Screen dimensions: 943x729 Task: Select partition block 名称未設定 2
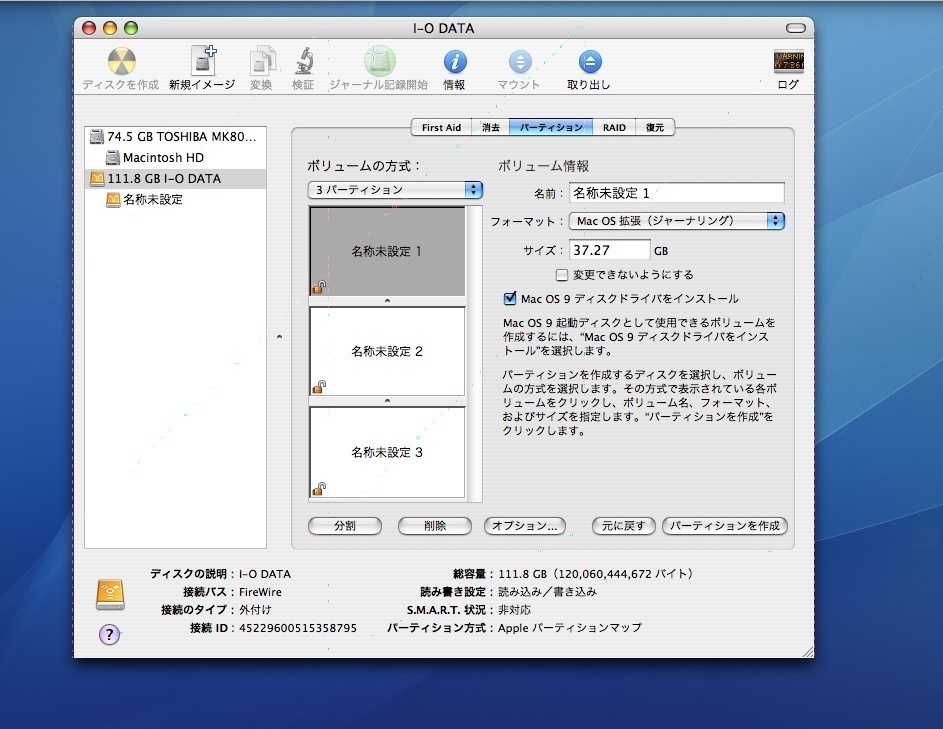click(387, 351)
